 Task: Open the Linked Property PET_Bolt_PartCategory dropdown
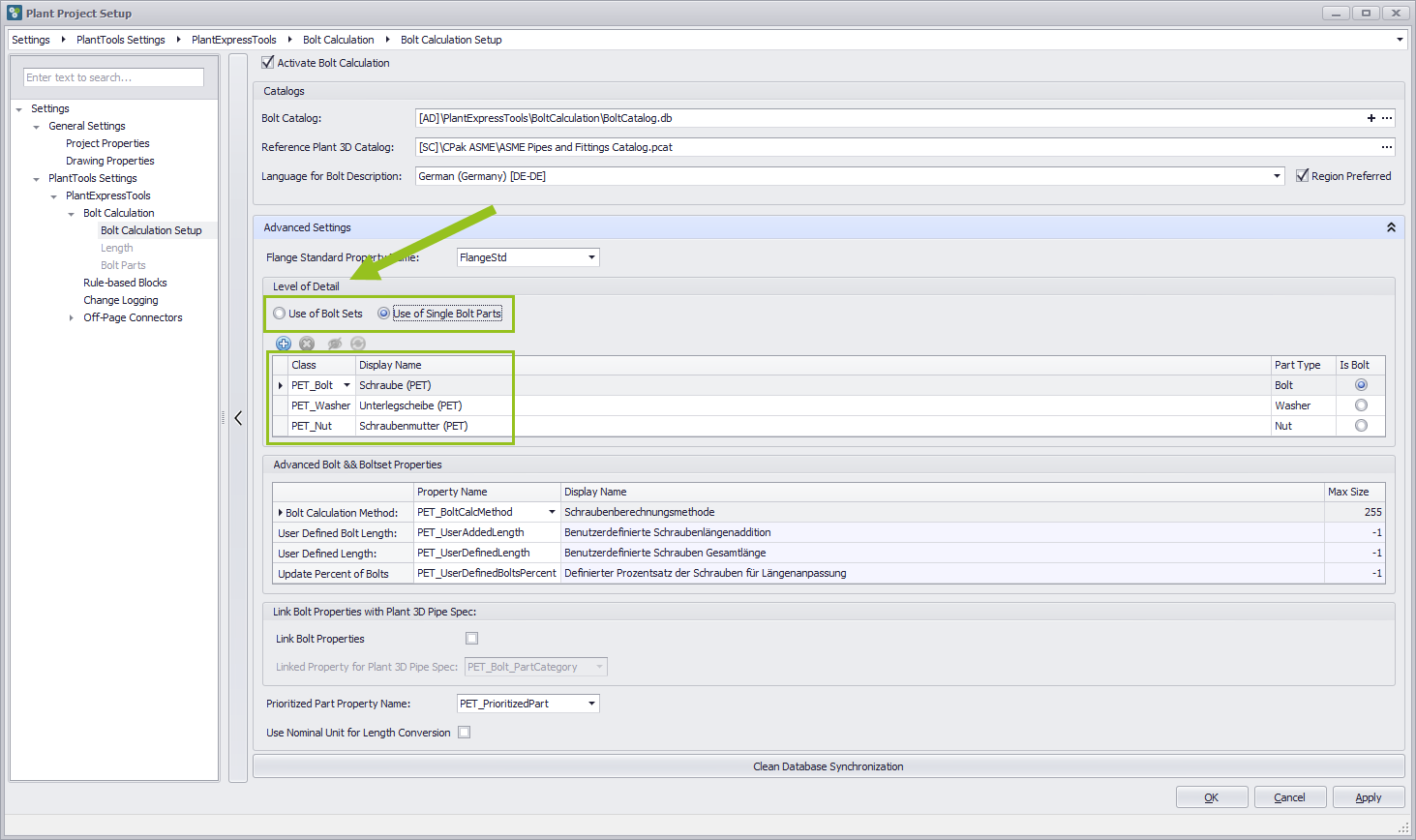coord(599,667)
